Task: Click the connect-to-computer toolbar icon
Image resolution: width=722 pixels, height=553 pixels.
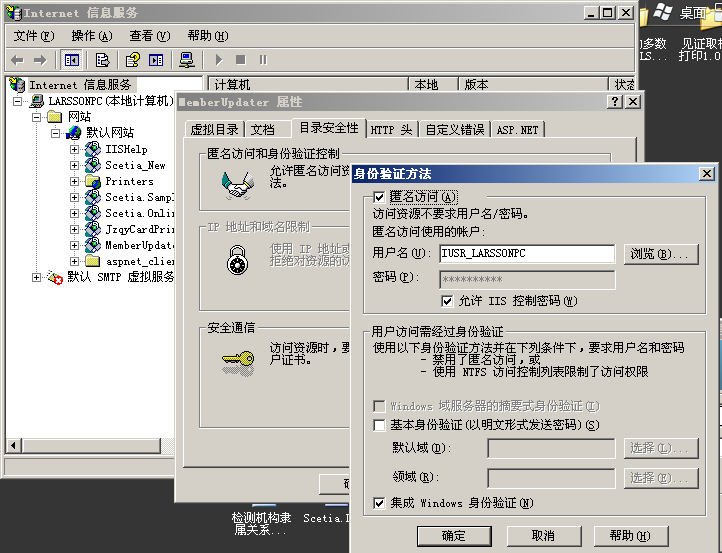Action: 186,60
